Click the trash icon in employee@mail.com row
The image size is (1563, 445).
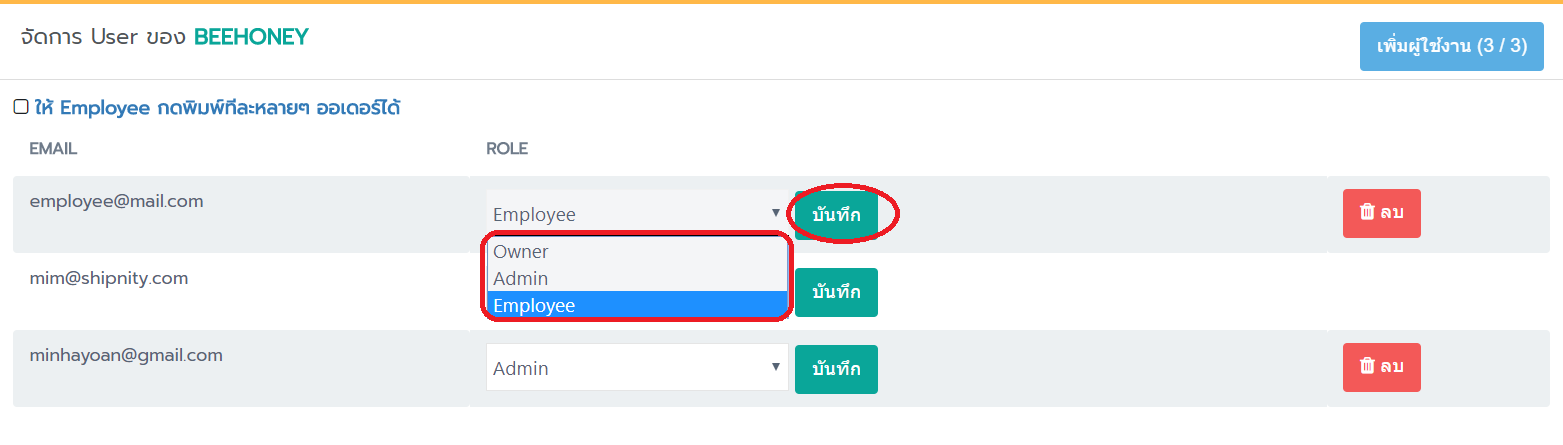1367,211
